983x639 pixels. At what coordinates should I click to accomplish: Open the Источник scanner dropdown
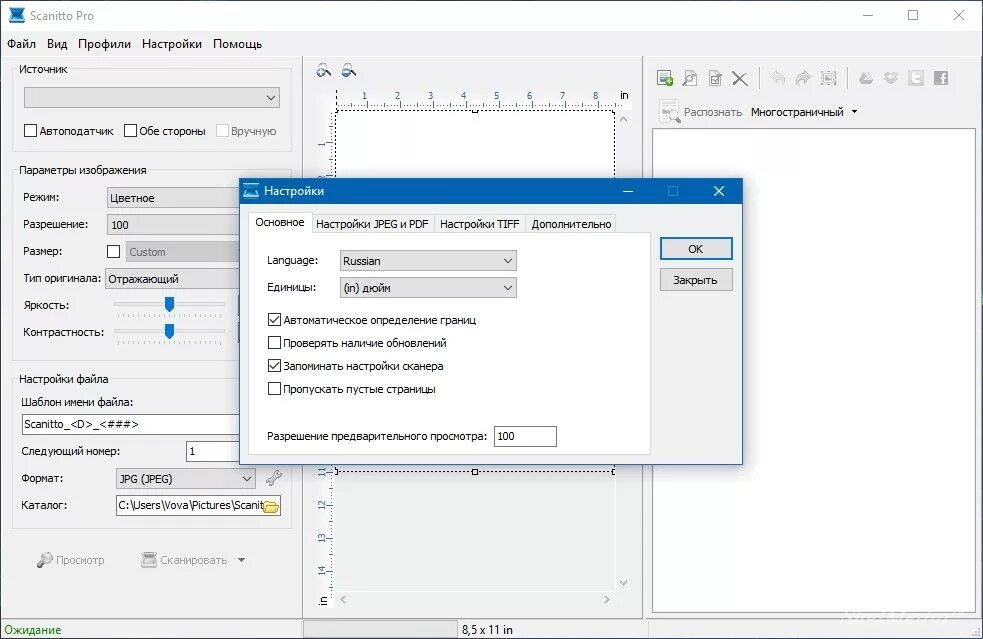(x=152, y=98)
